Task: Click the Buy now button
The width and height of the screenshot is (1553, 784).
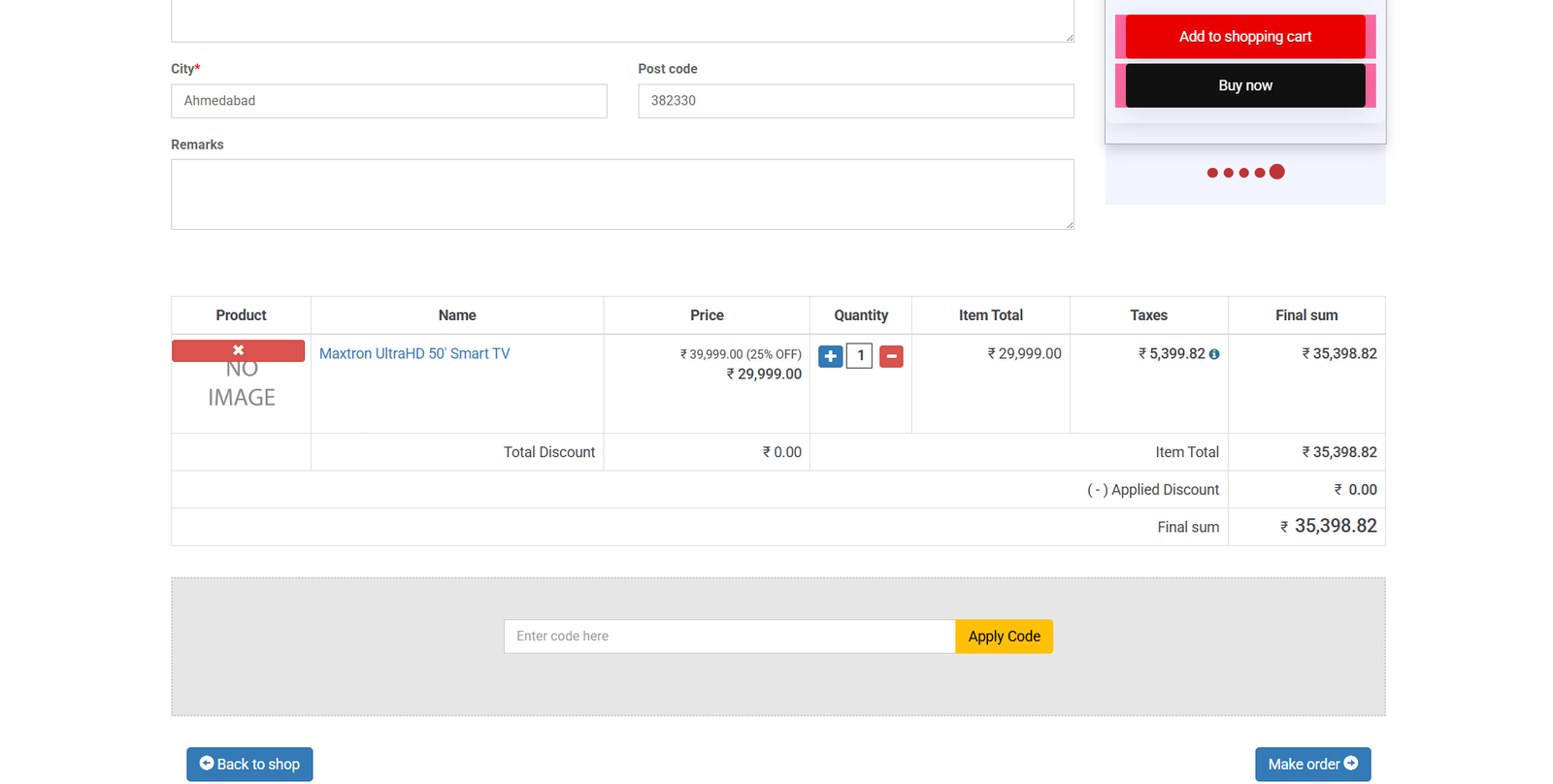Action: tap(1245, 85)
